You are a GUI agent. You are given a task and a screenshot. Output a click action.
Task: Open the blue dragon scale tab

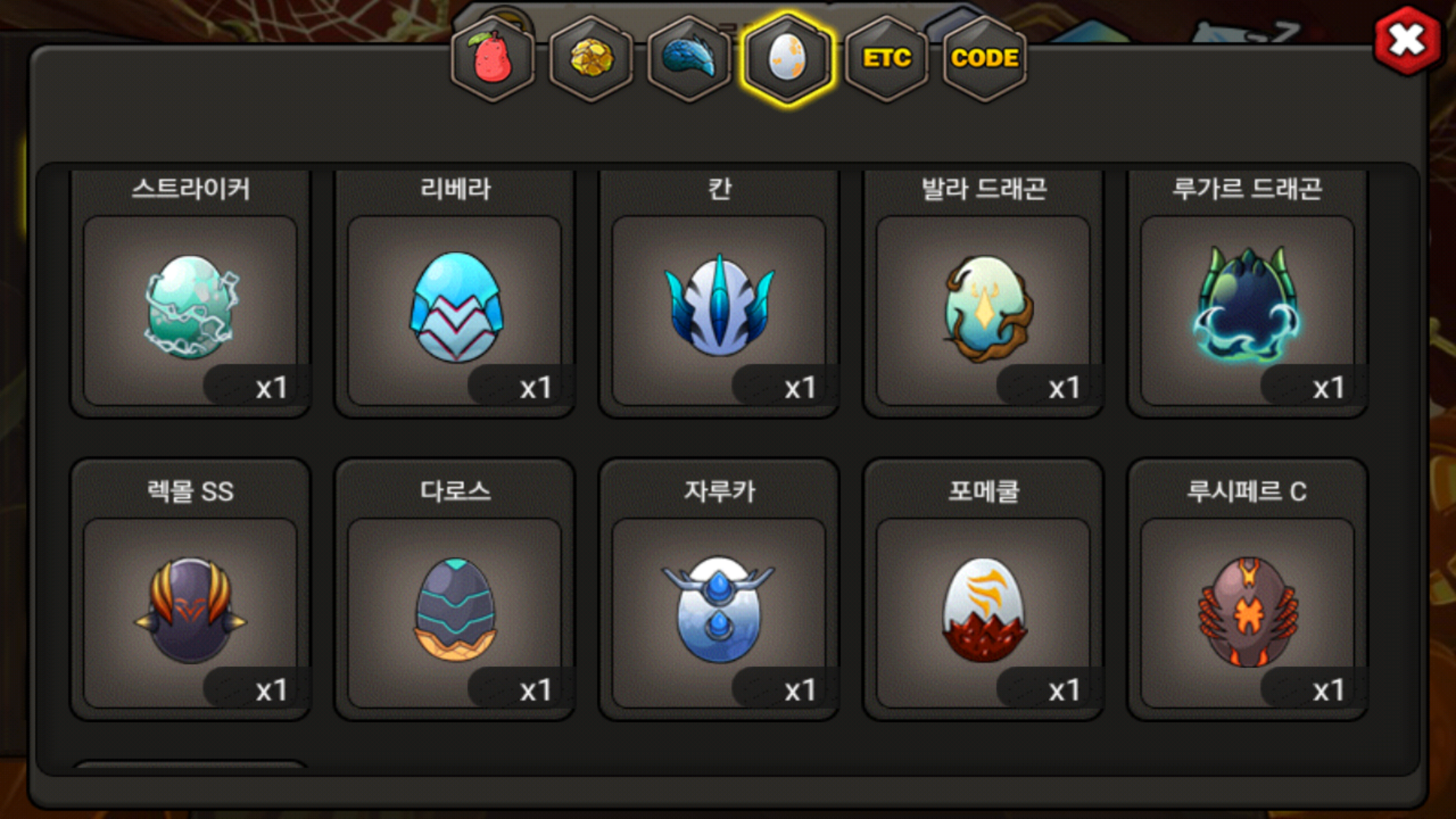[689, 59]
